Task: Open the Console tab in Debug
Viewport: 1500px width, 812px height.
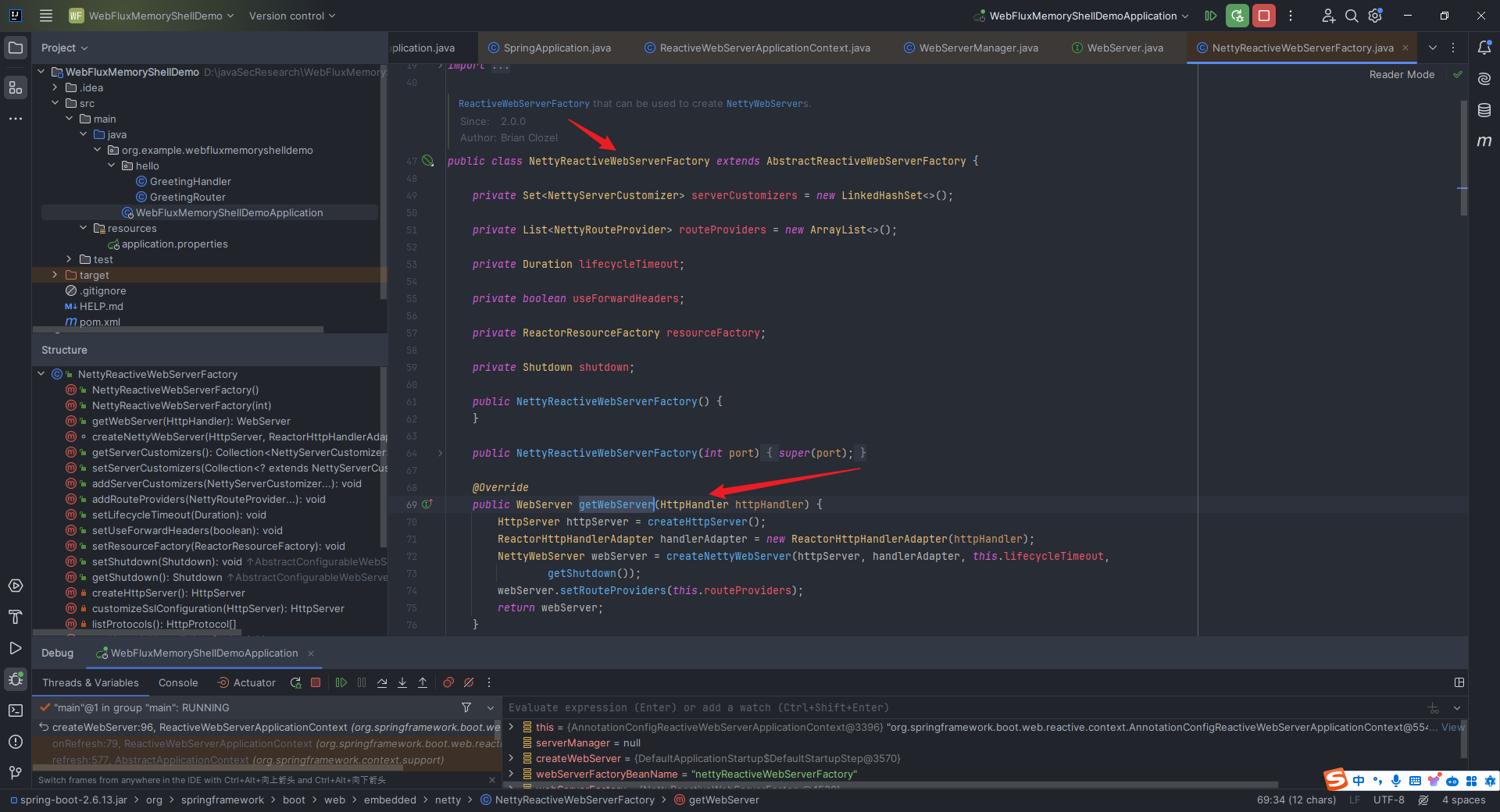Action: [178, 682]
